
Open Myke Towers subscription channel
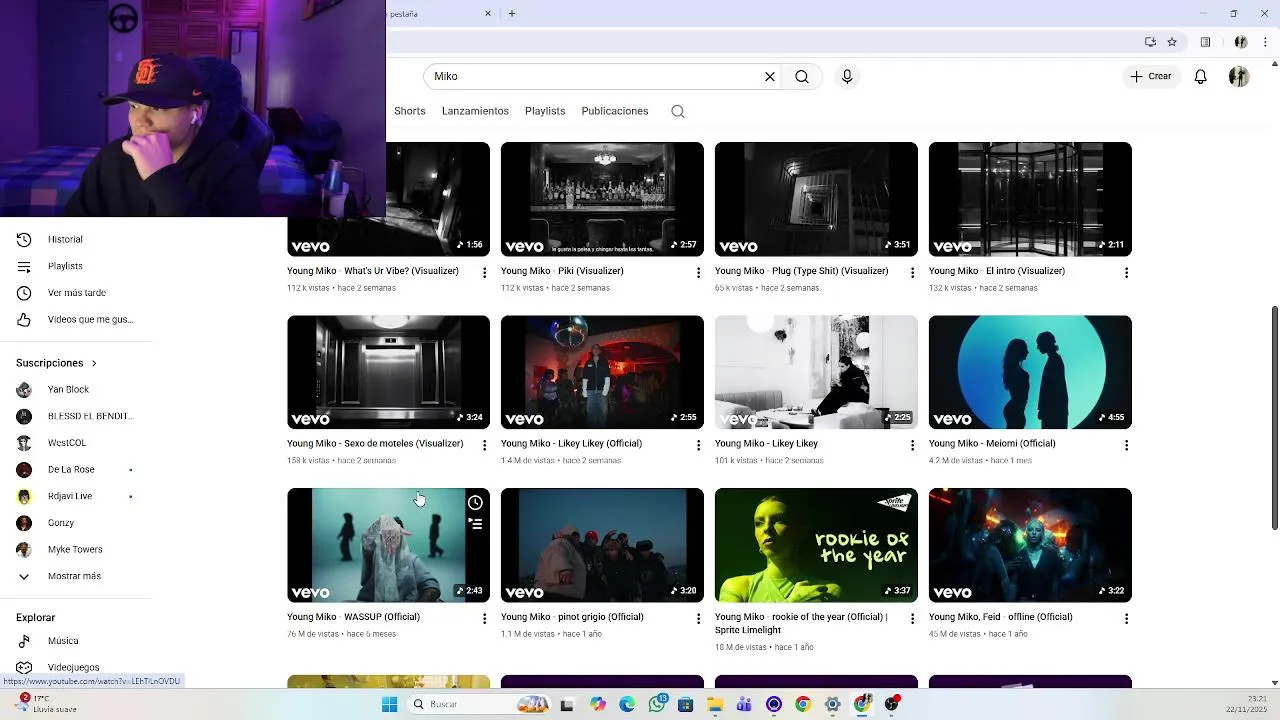(75, 549)
